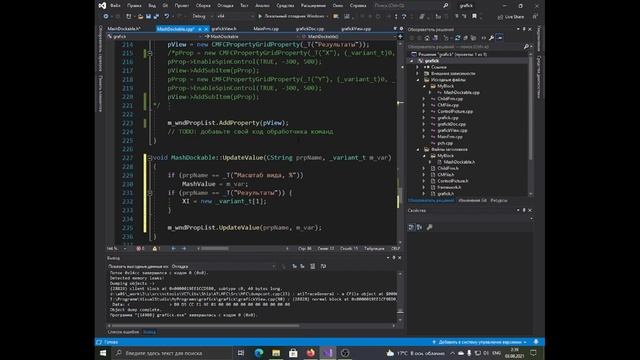Viewport: 640px width, 360px height.
Task: Select ControlPicture.cpp in Solution Explorer
Action: point(455,111)
